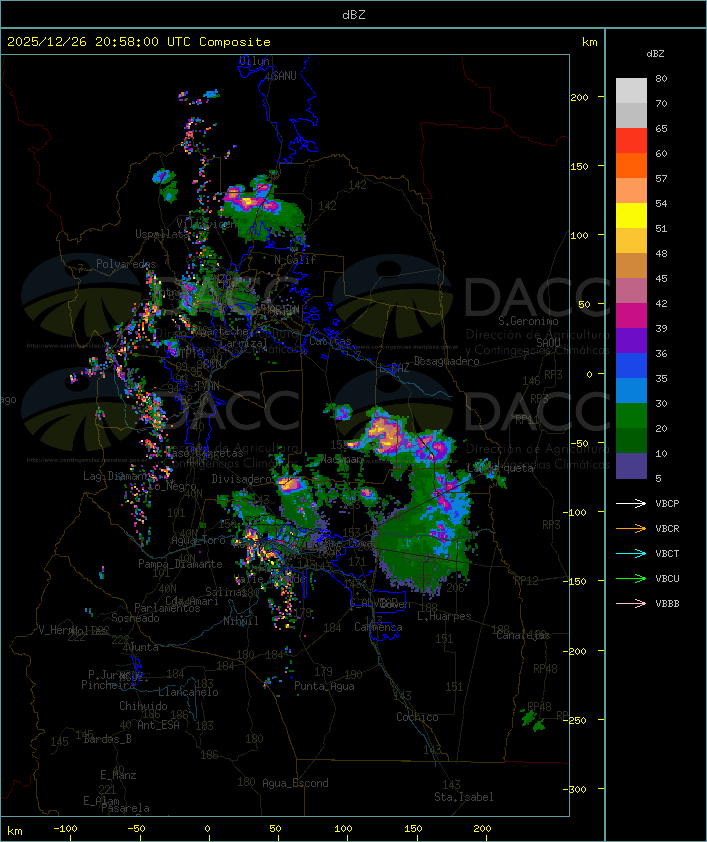Click the intense storm cell near Ñacuñan
The width and height of the screenshot is (707, 842).
pos(385,434)
